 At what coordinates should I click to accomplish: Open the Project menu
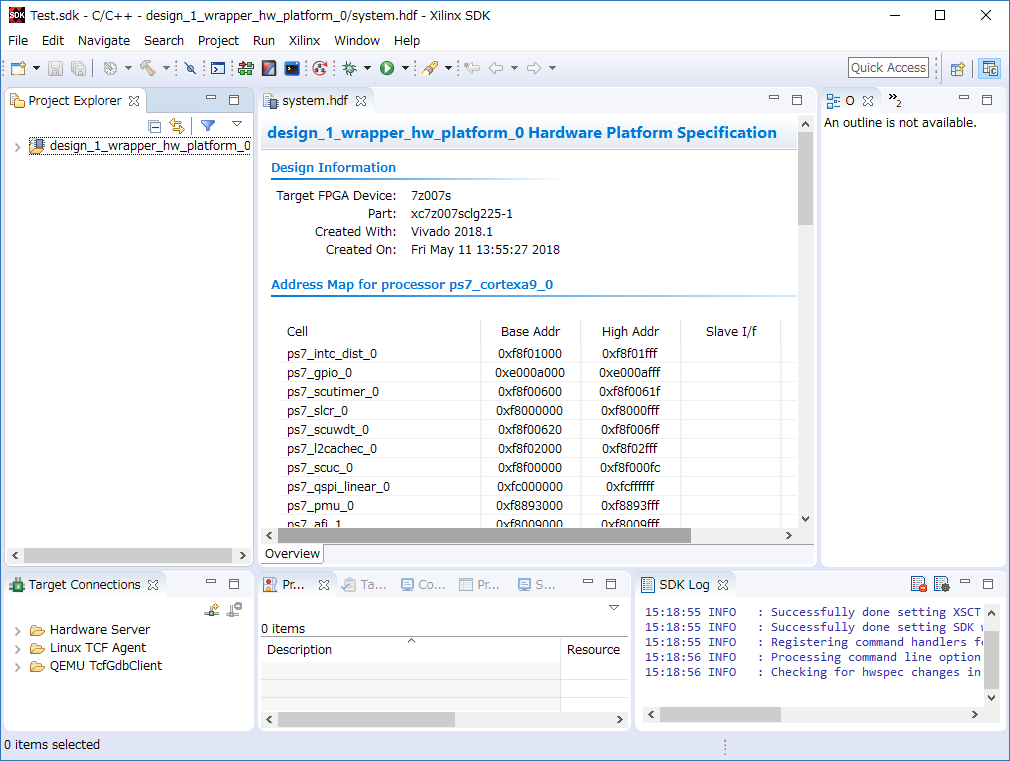pos(218,41)
